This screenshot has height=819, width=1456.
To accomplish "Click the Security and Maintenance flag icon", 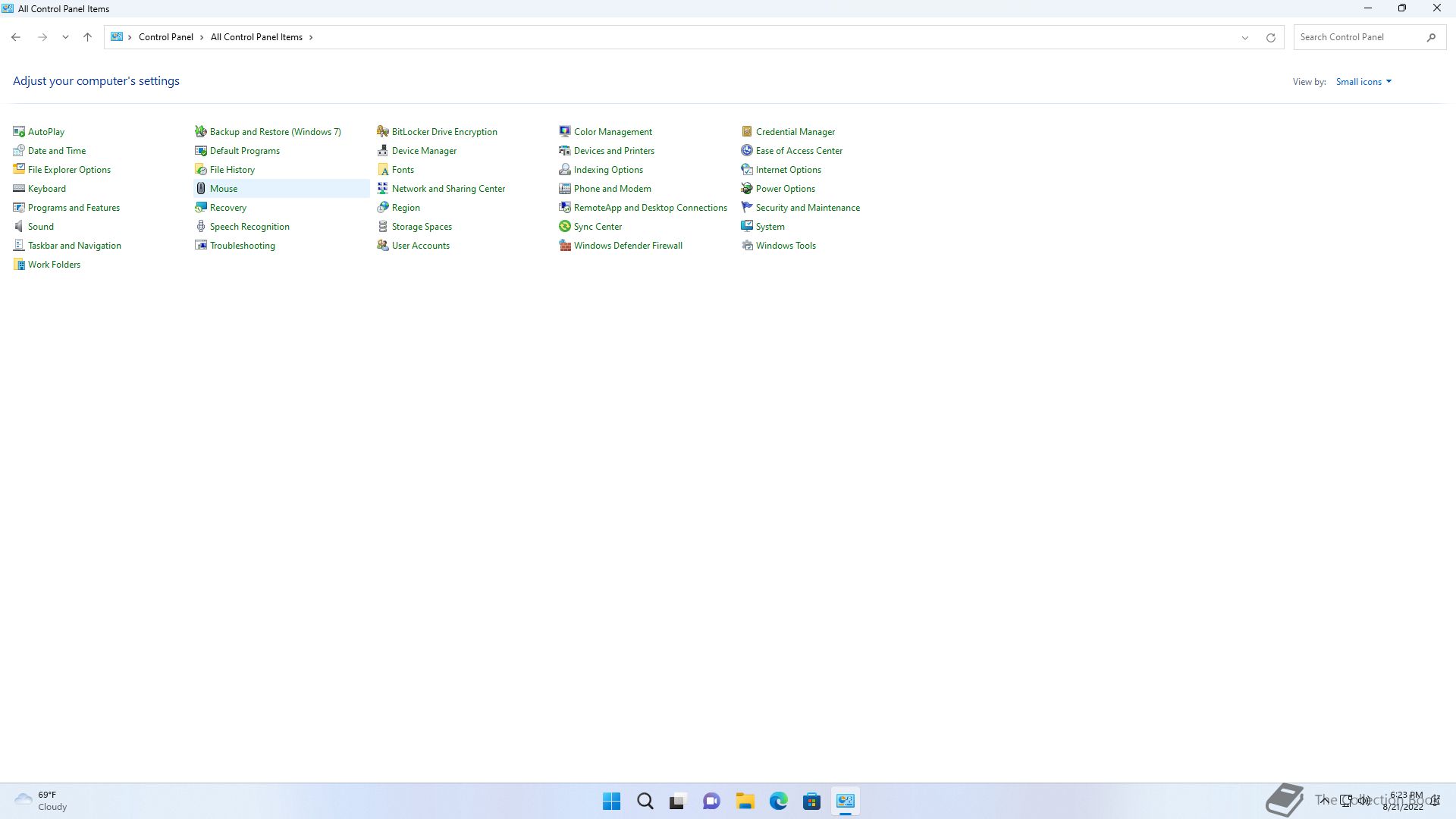I will (747, 208).
